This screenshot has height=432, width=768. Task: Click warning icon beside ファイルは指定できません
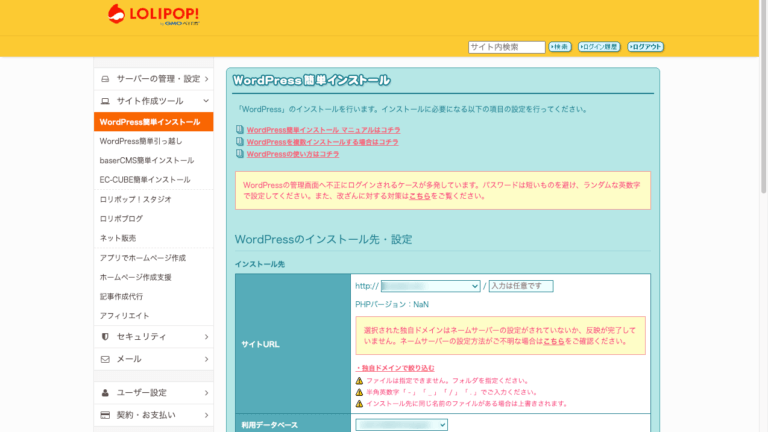pos(360,381)
